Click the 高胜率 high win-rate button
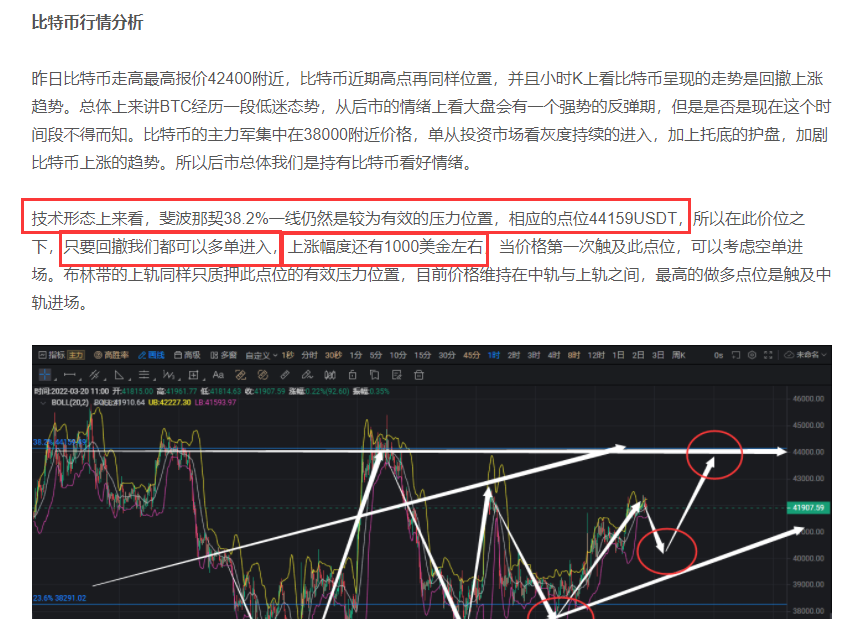The height and width of the screenshot is (619, 844). [x=111, y=355]
